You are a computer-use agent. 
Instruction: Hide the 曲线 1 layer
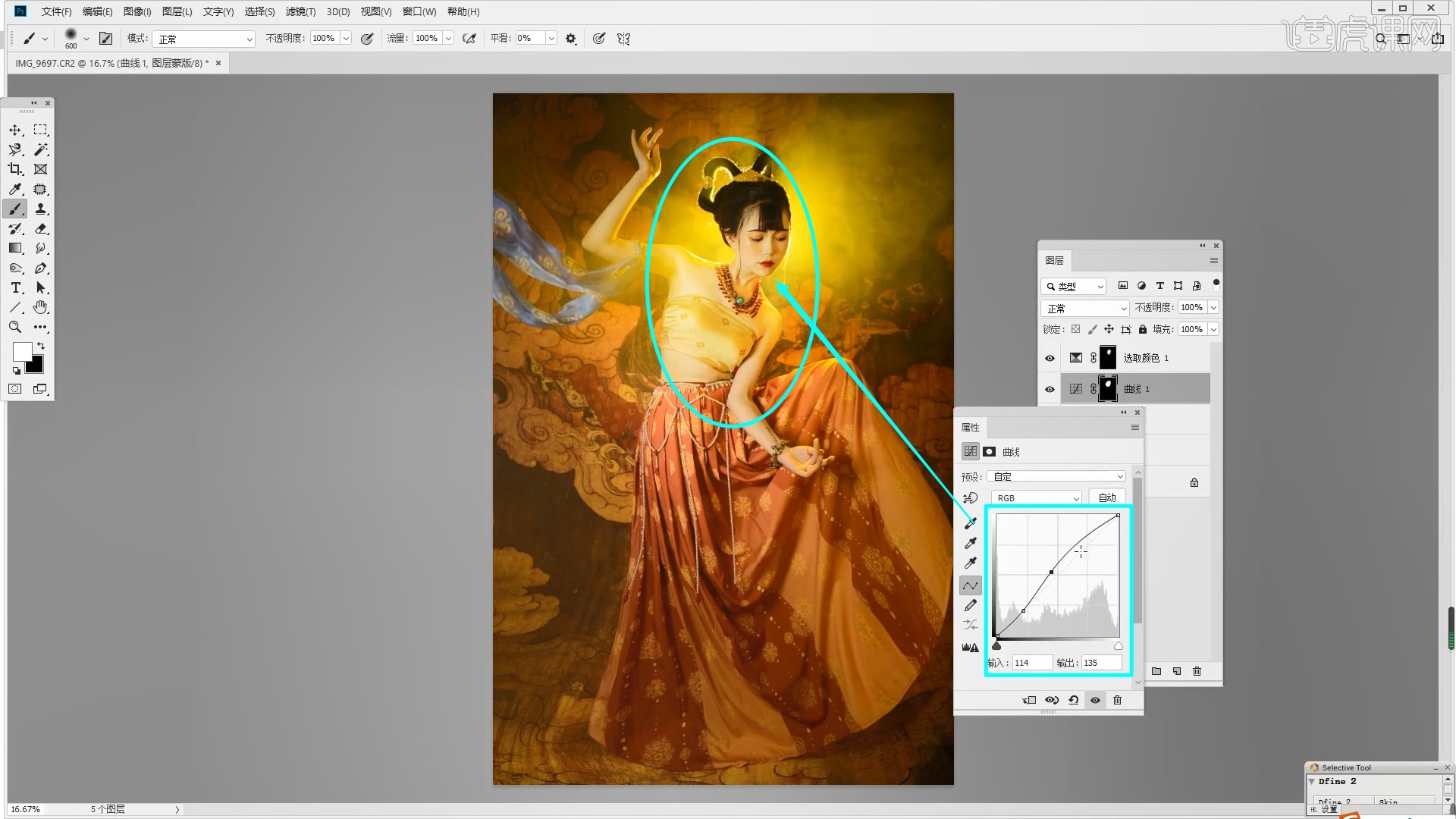pyautogui.click(x=1050, y=389)
